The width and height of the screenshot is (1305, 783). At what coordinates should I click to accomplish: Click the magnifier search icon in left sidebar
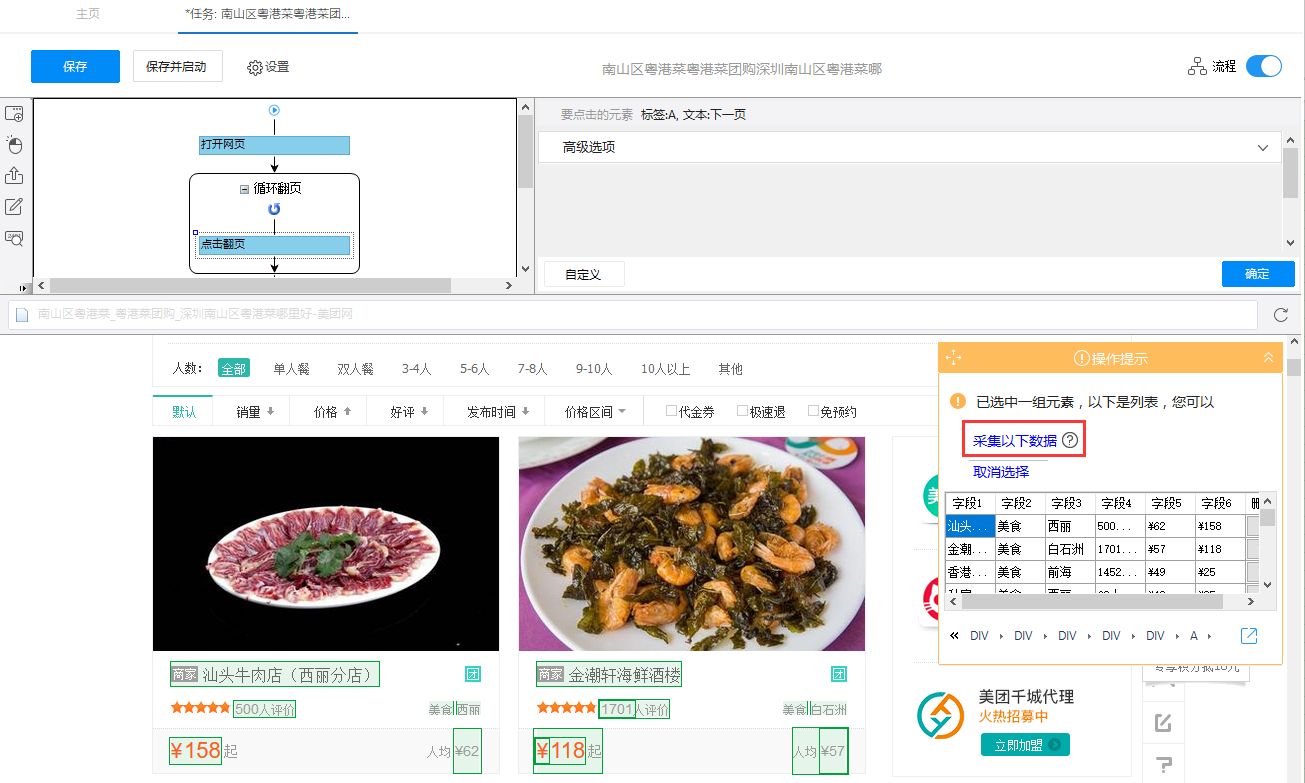click(x=14, y=238)
